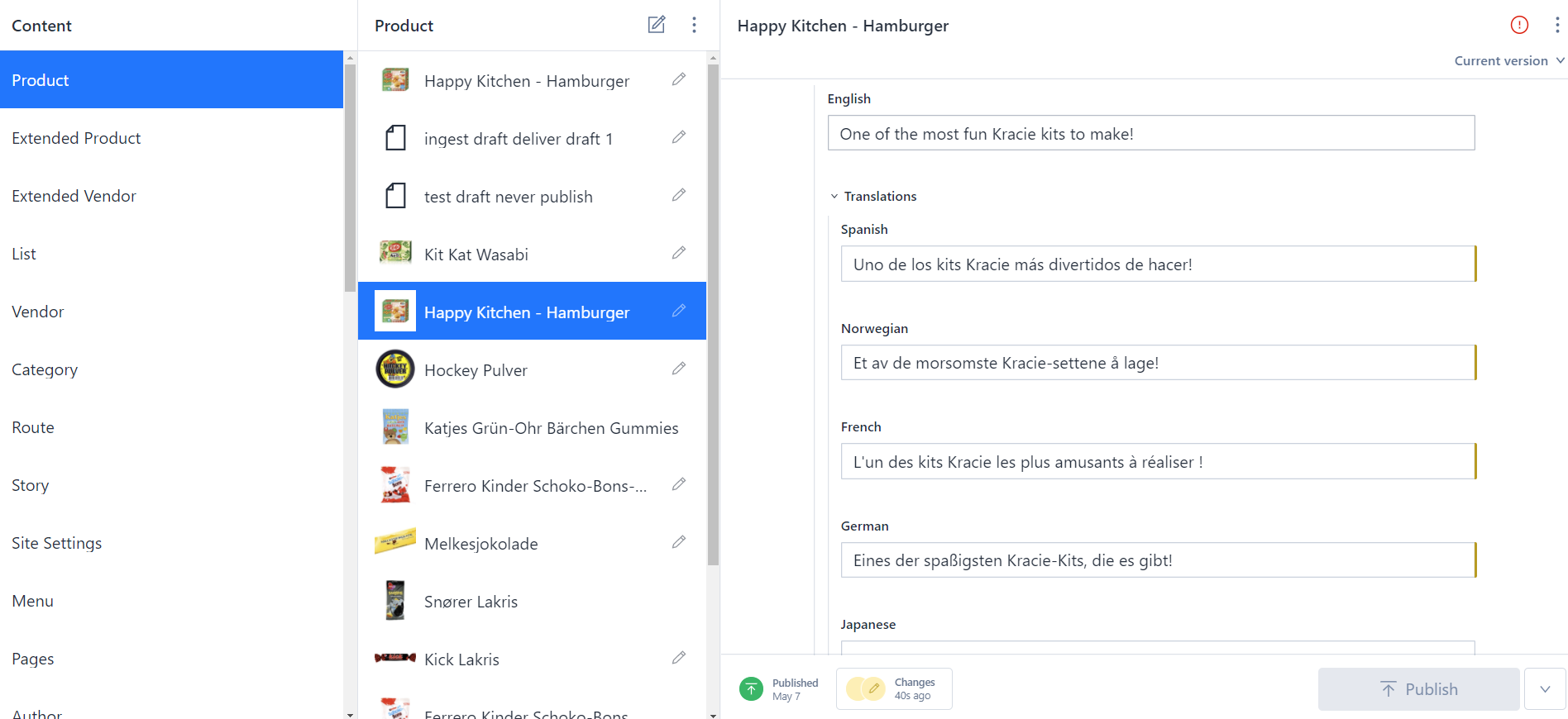Click edit pencil next to Kit Kat Wasabi
Screen dimensions: 1568x719
coord(678,253)
